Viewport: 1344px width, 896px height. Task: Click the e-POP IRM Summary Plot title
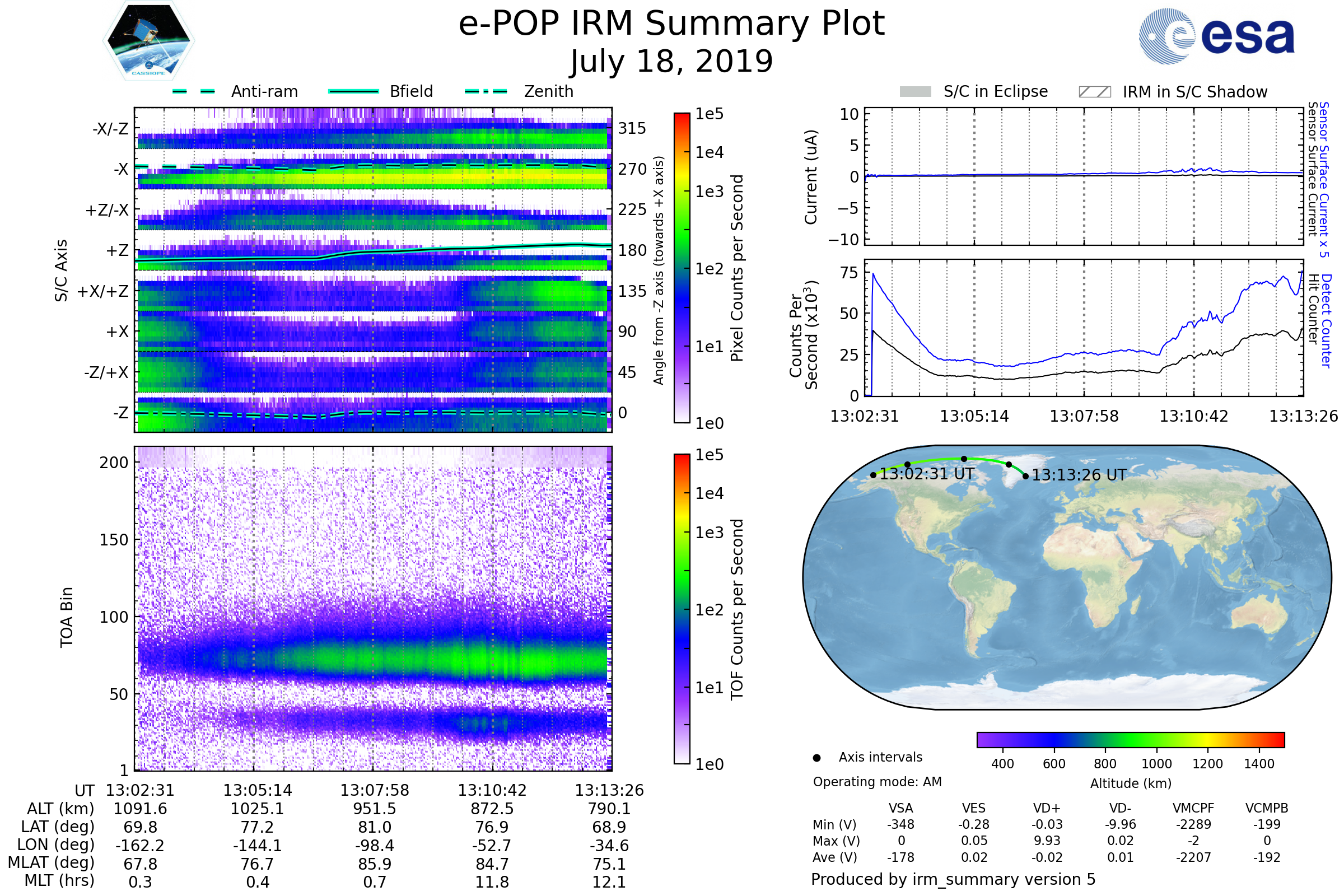tap(671, 24)
